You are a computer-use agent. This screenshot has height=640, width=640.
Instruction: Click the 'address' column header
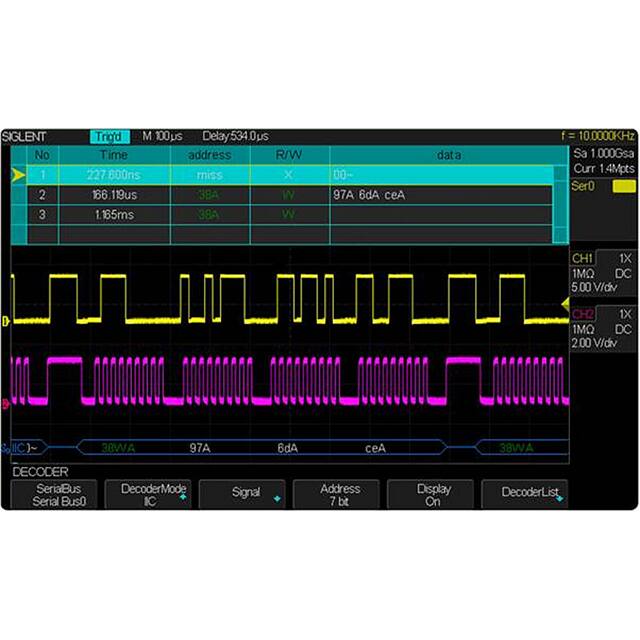pyautogui.click(x=210, y=155)
